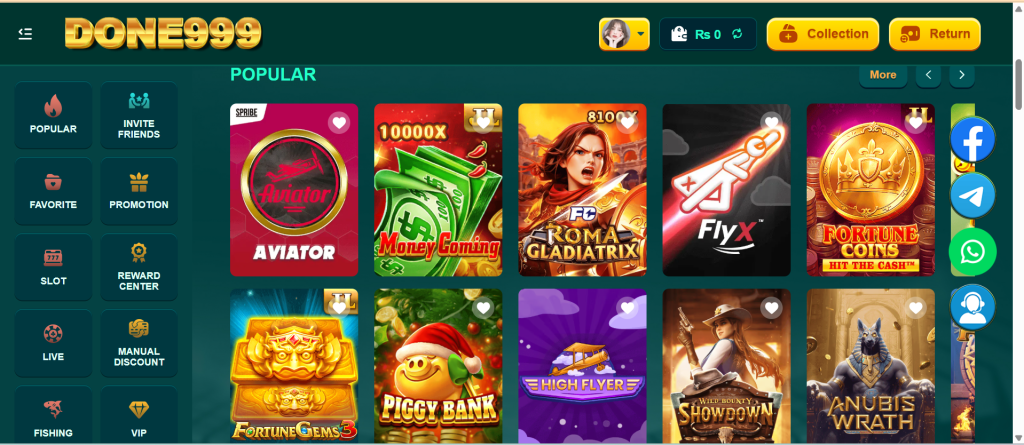The width and height of the screenshot is (1024, 445).
Task: Launch the Roma Gladiatrix game thumbnail
Action: [x=583, y=190]
